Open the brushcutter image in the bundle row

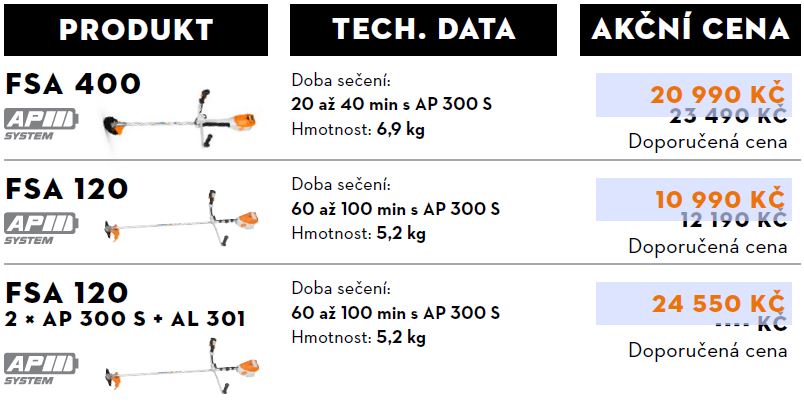tap(180, 366)
